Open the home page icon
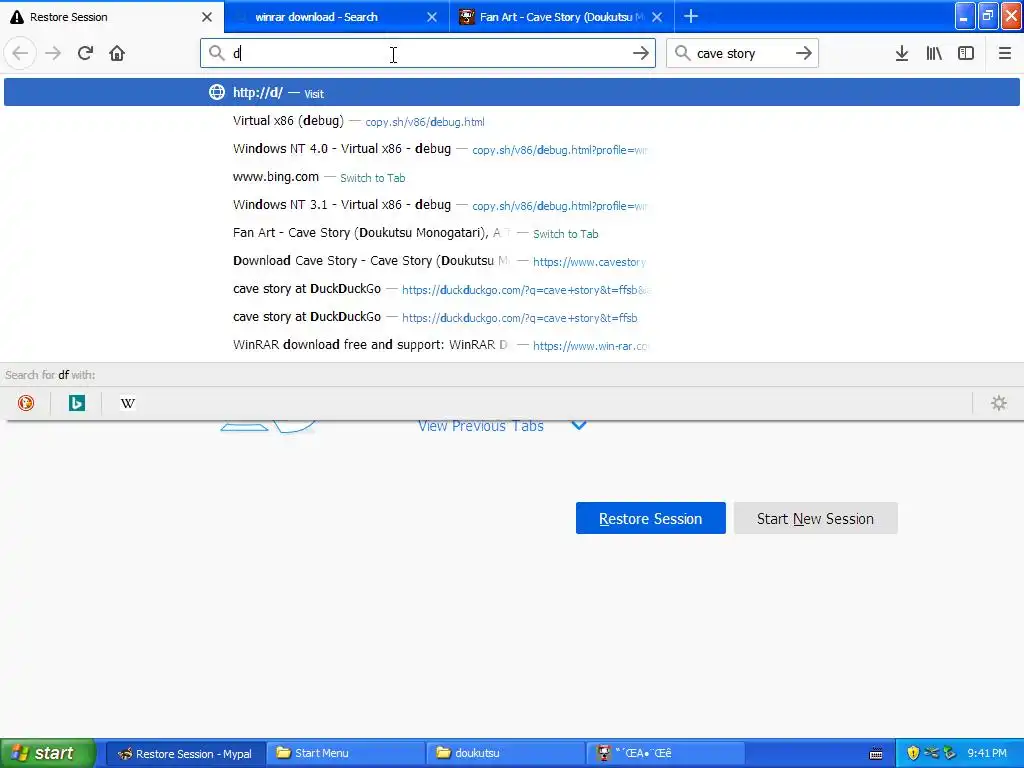This screenshot has height=768, width=1024. click(x=117, y=53)
